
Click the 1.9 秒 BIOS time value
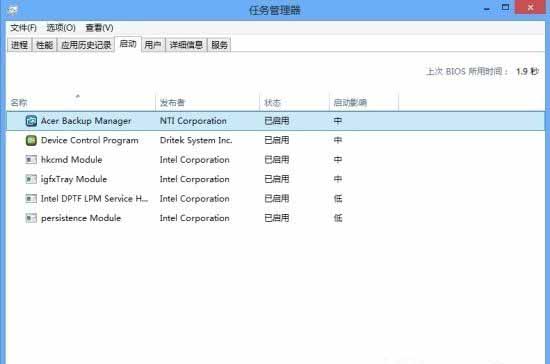(x=527, y=72)
